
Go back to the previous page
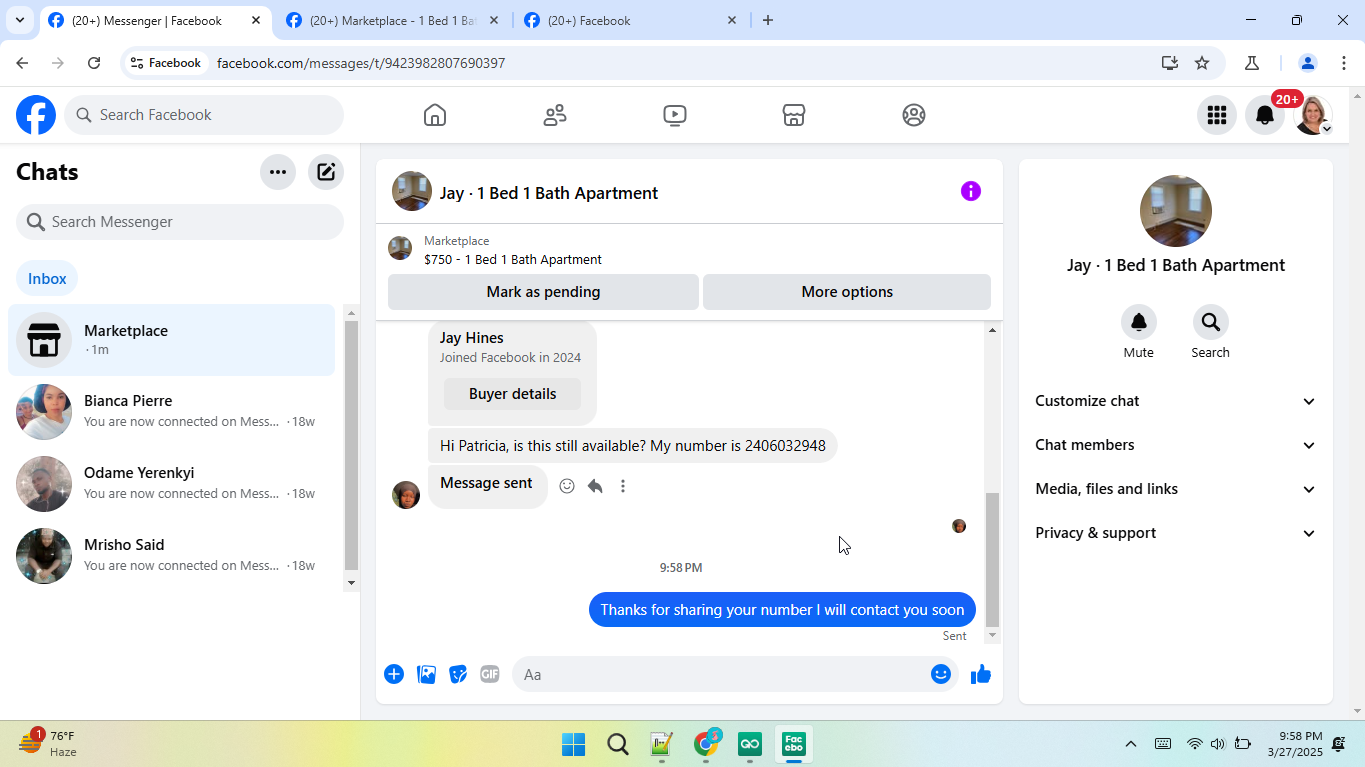coord(22,63)
